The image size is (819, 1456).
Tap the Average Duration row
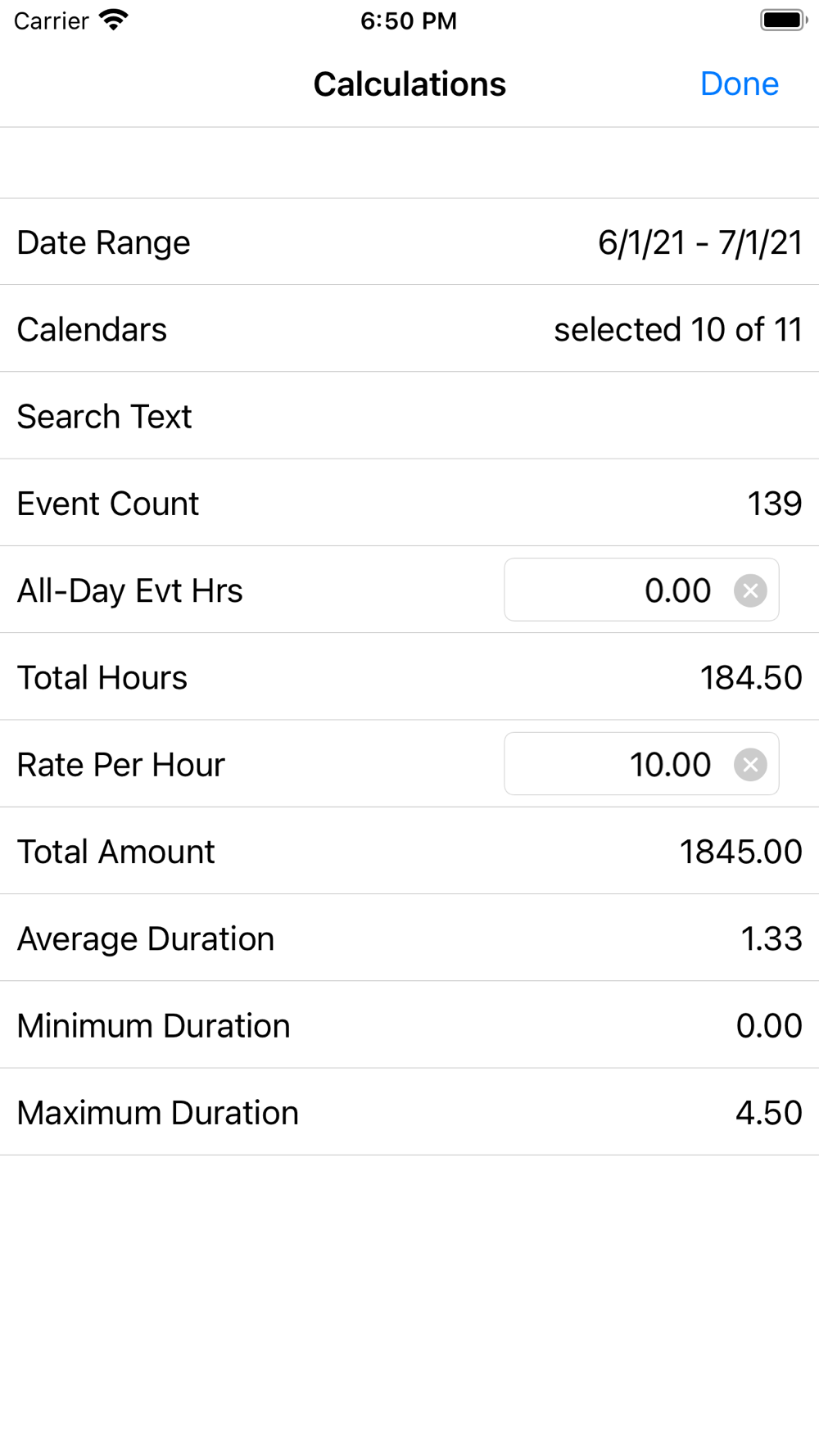[x=409, y=938]
